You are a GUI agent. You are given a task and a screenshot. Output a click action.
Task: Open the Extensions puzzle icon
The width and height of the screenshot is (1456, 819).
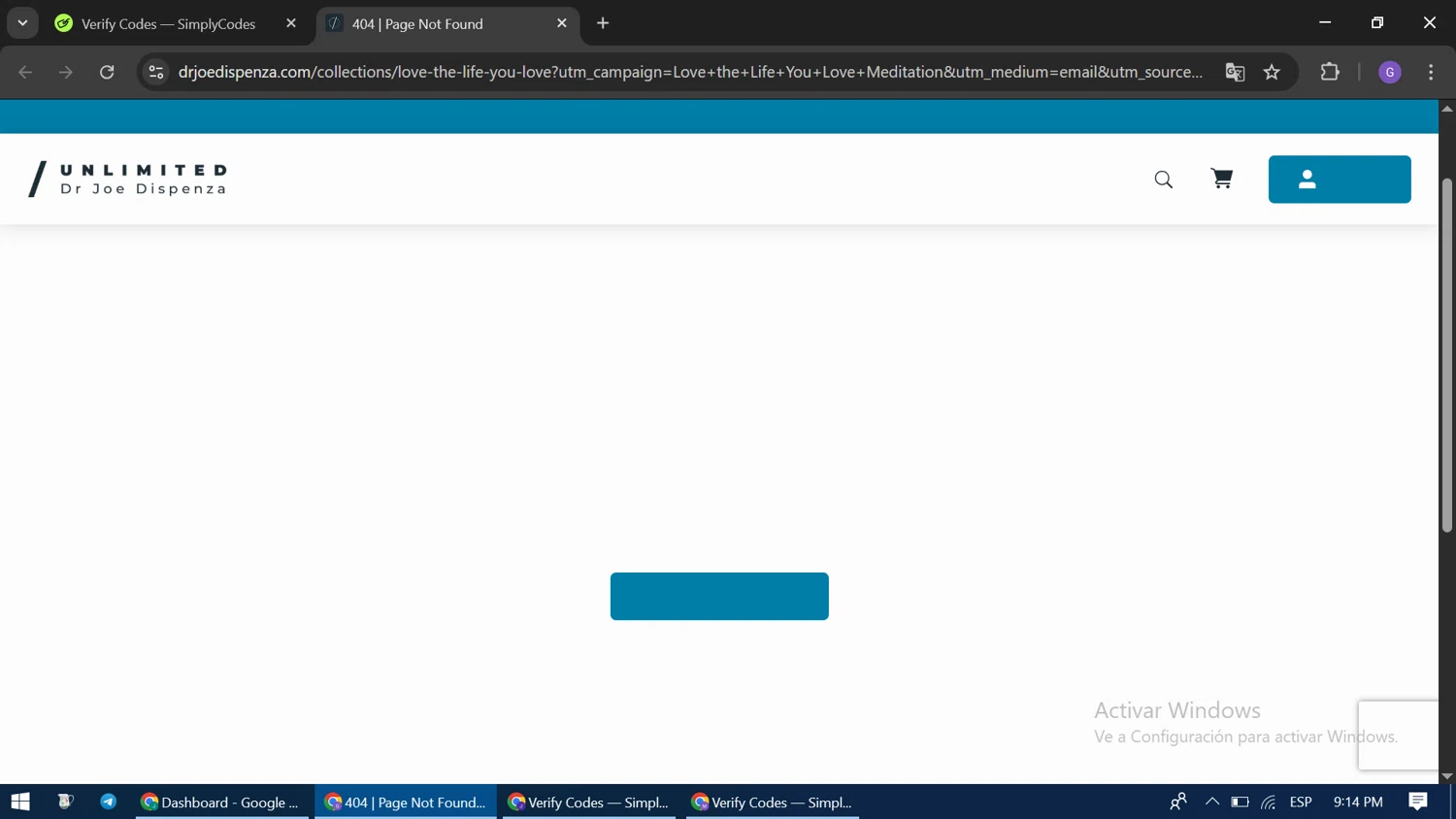click(x=1330, y=72)
